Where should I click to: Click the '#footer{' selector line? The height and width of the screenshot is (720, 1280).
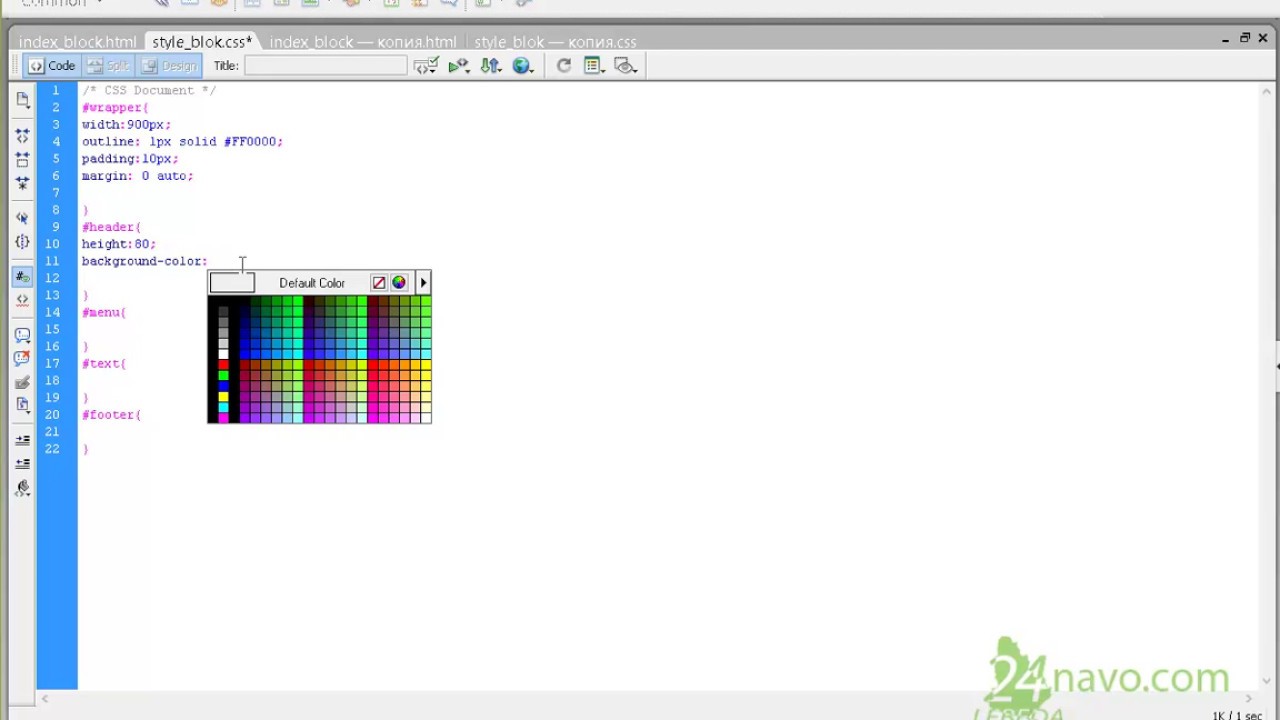pyautogui.click(x=112, y=414)
